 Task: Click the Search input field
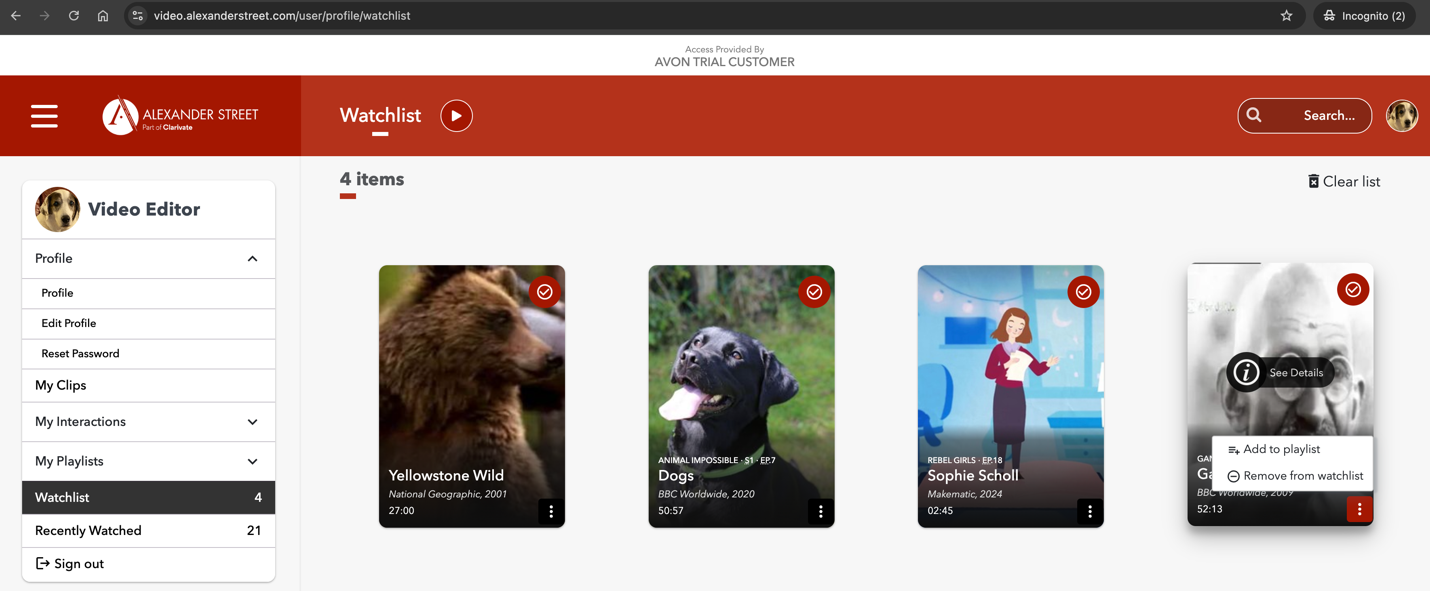tap(1316, 116)
